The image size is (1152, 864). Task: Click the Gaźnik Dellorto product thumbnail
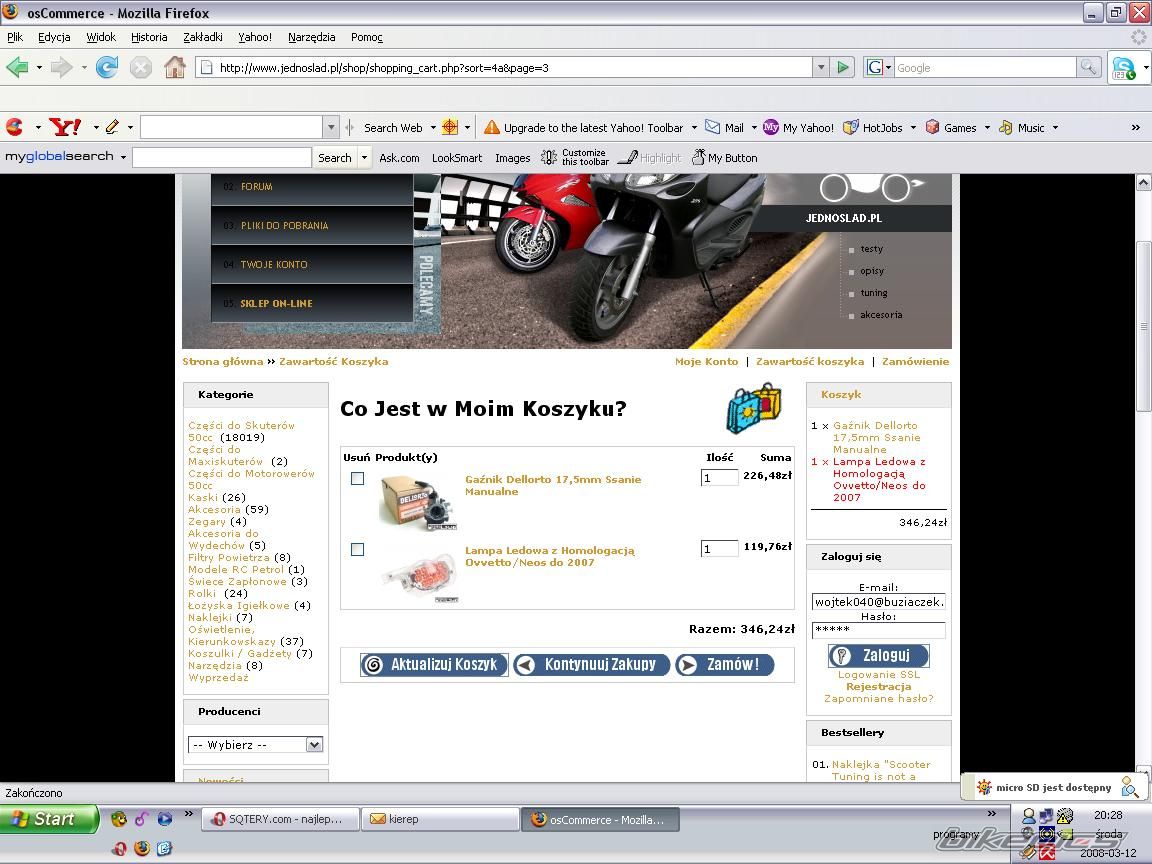tap(419, 502)
